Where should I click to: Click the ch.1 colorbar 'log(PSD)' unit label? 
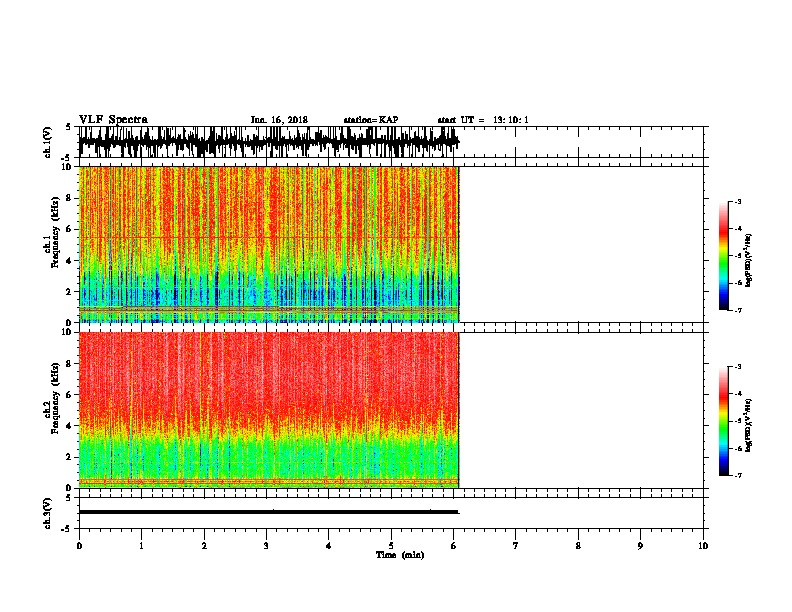748,261
